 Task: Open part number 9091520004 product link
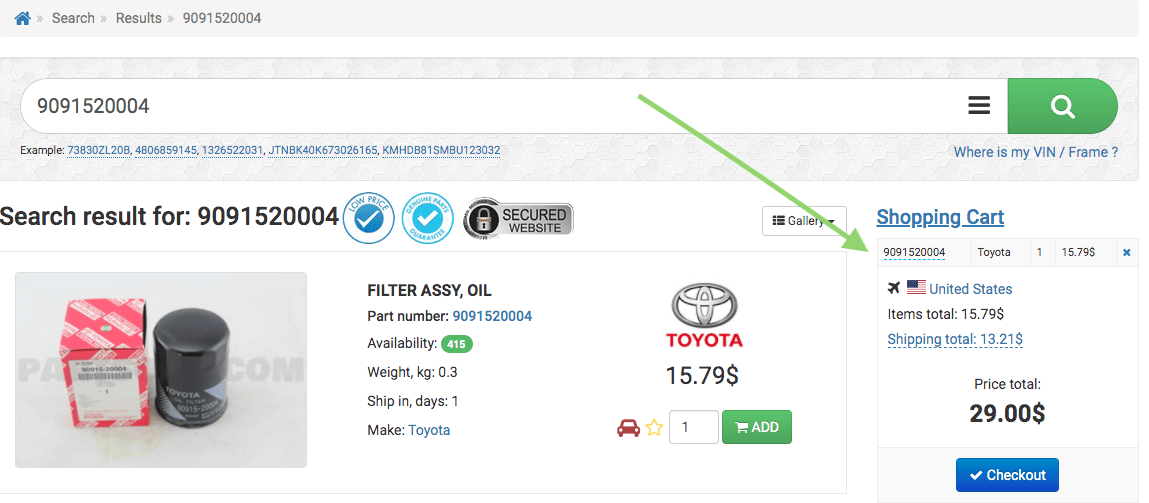pos(492,316)
